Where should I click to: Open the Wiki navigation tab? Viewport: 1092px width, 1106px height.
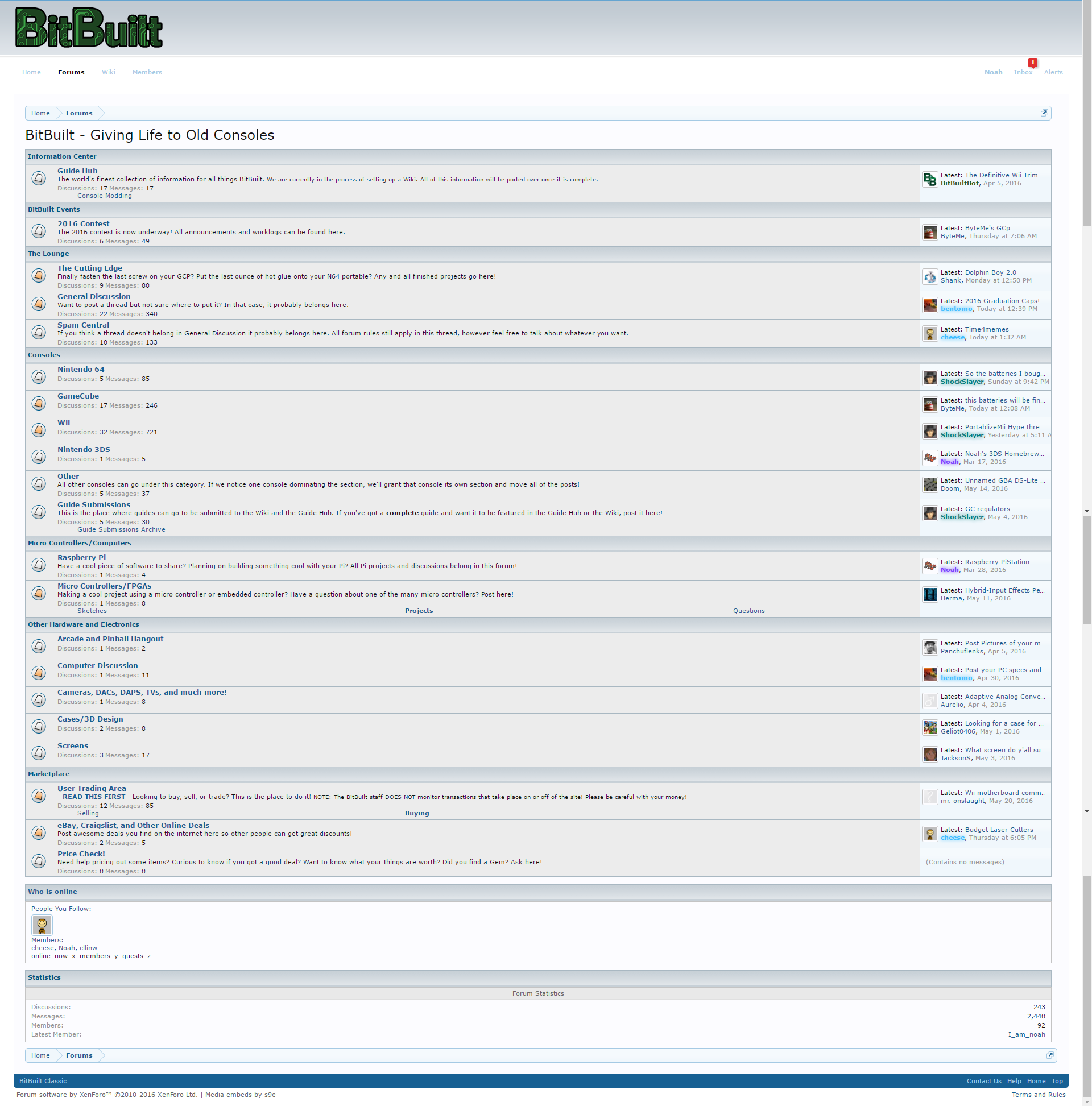109,72
